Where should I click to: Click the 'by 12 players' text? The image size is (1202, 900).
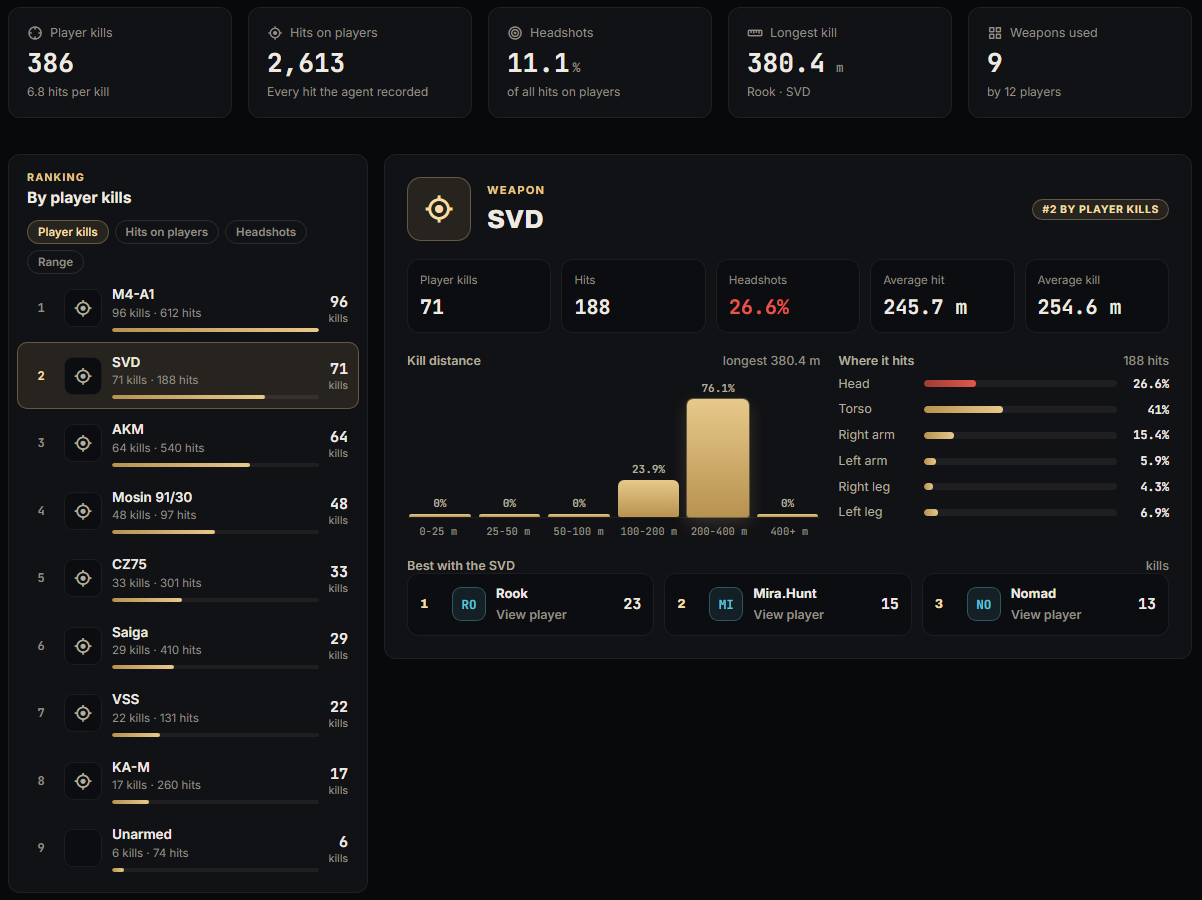(1024, 92)
